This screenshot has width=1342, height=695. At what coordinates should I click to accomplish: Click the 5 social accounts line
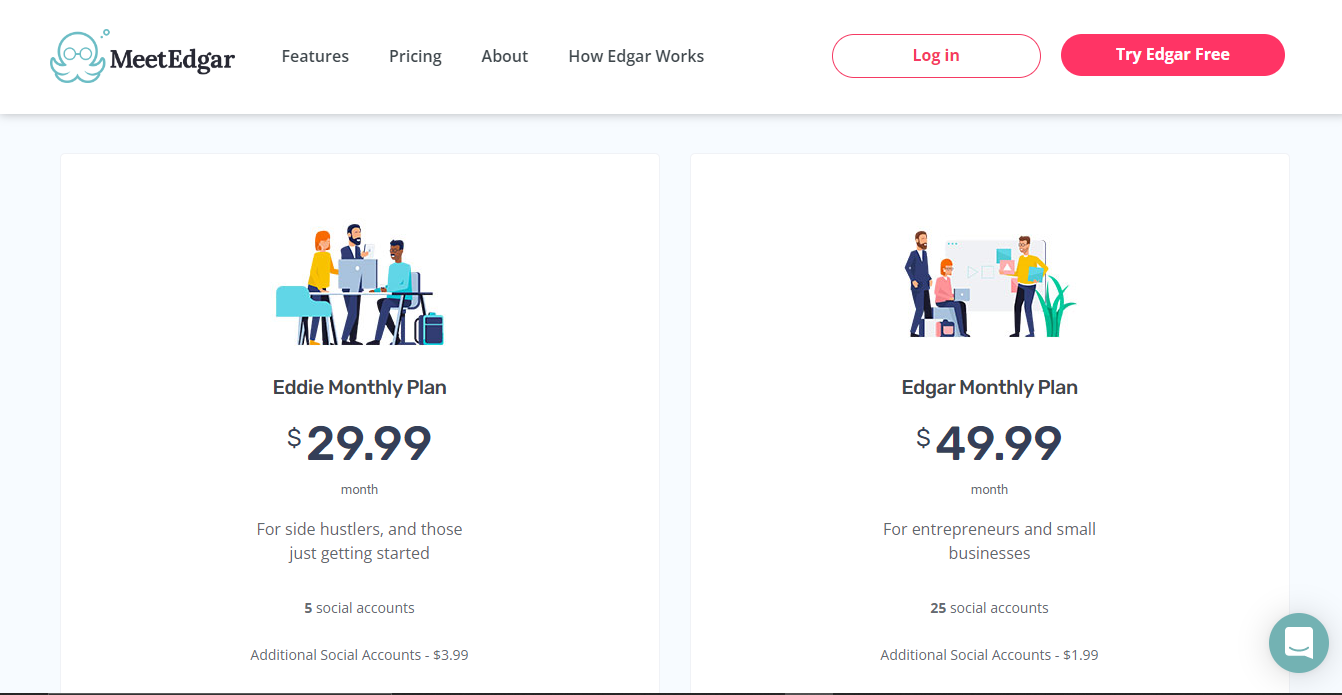point(359,608)
